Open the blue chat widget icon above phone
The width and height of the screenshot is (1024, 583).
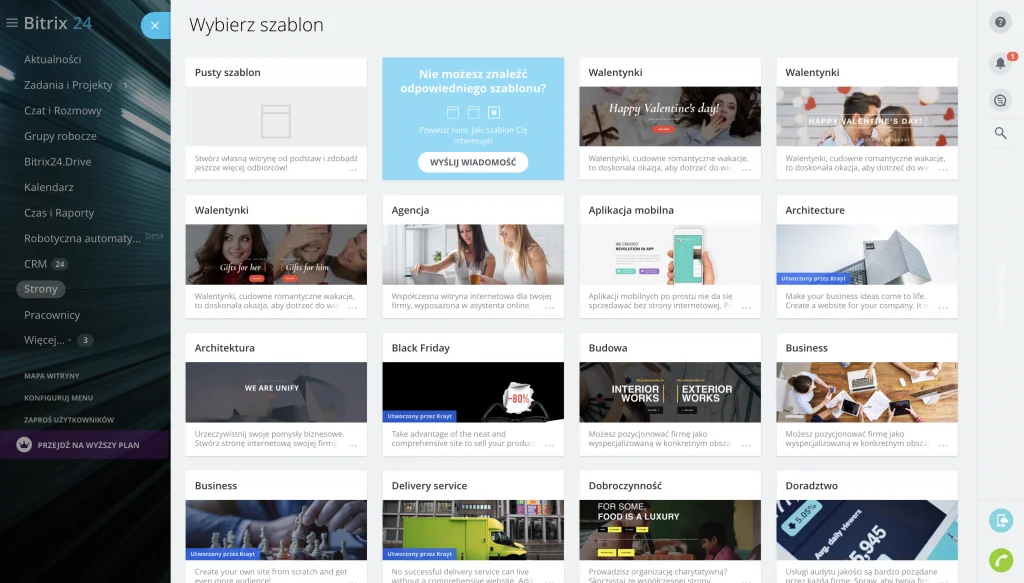pyautogui.click(x=1000, y=520)
